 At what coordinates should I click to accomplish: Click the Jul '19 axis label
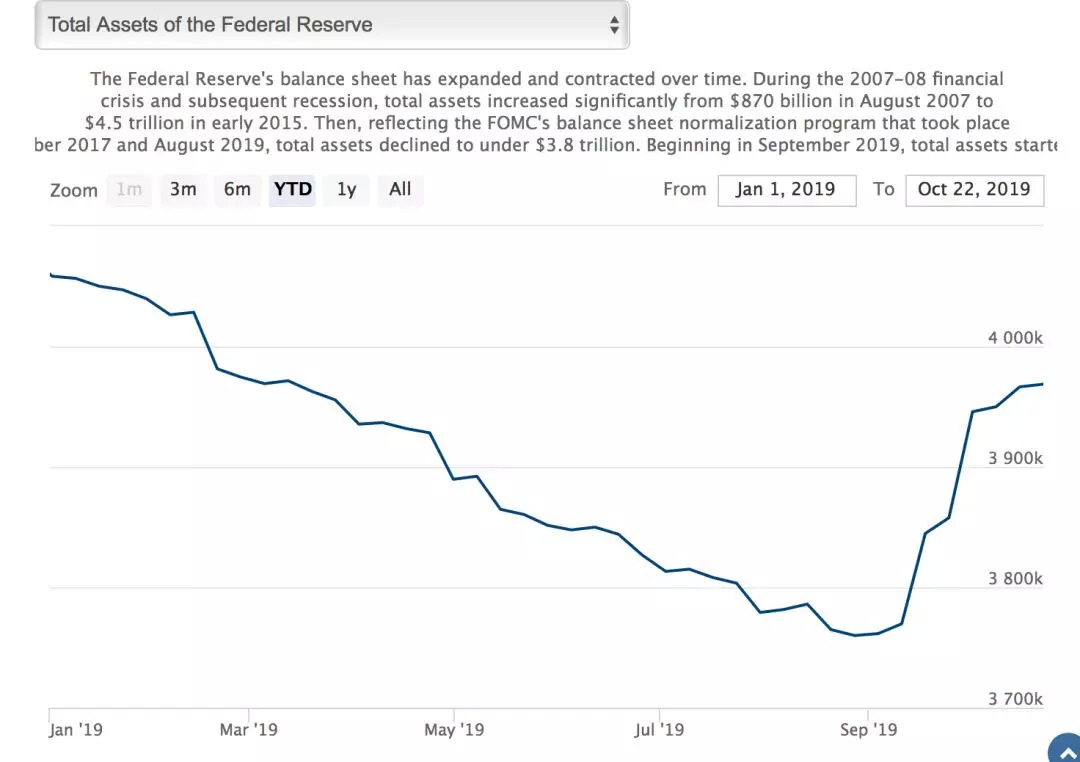coord(659,730)
